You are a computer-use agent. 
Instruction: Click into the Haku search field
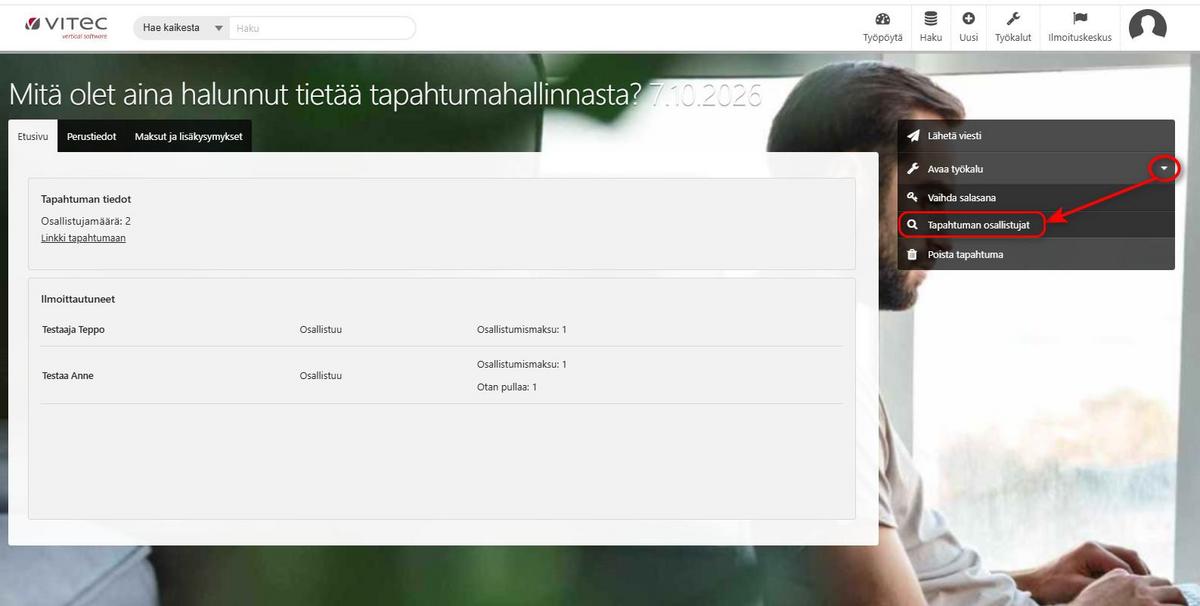click(x=322, y=28)
